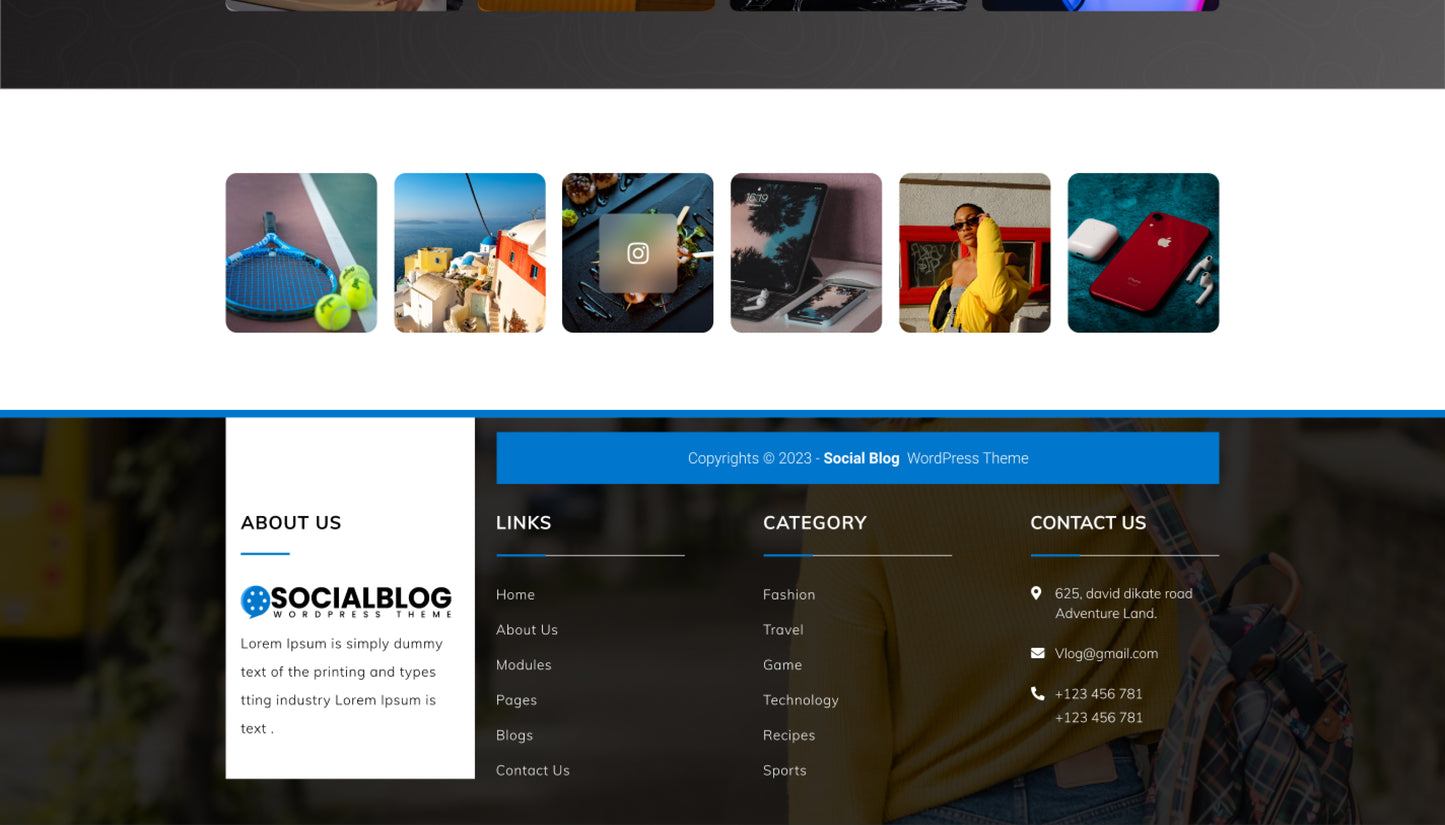
Task: Select the Technology category
Action: pyautogui.click(x=800, y=699)
